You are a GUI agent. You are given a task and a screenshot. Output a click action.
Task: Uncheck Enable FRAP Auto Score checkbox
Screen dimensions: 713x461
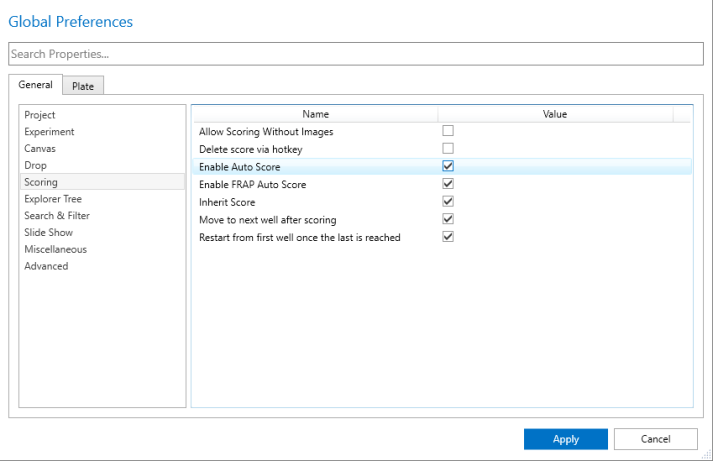pyautogui.click(x=448, y=184)
